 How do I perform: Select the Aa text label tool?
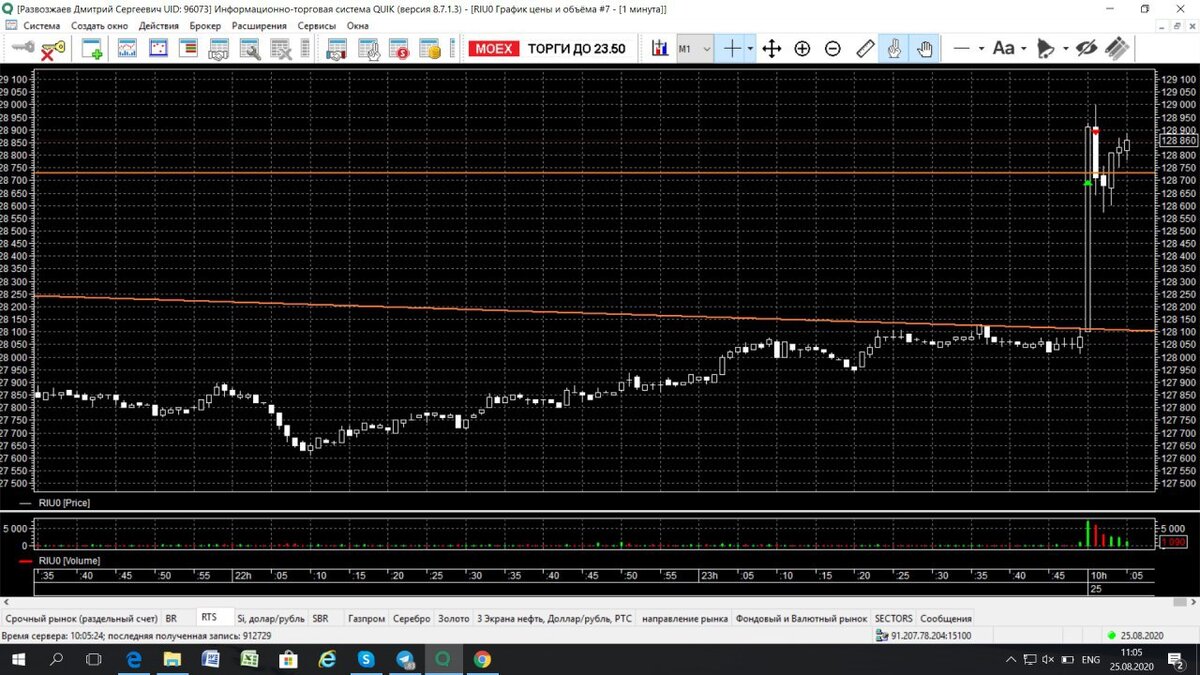(x=1004, y=48)
